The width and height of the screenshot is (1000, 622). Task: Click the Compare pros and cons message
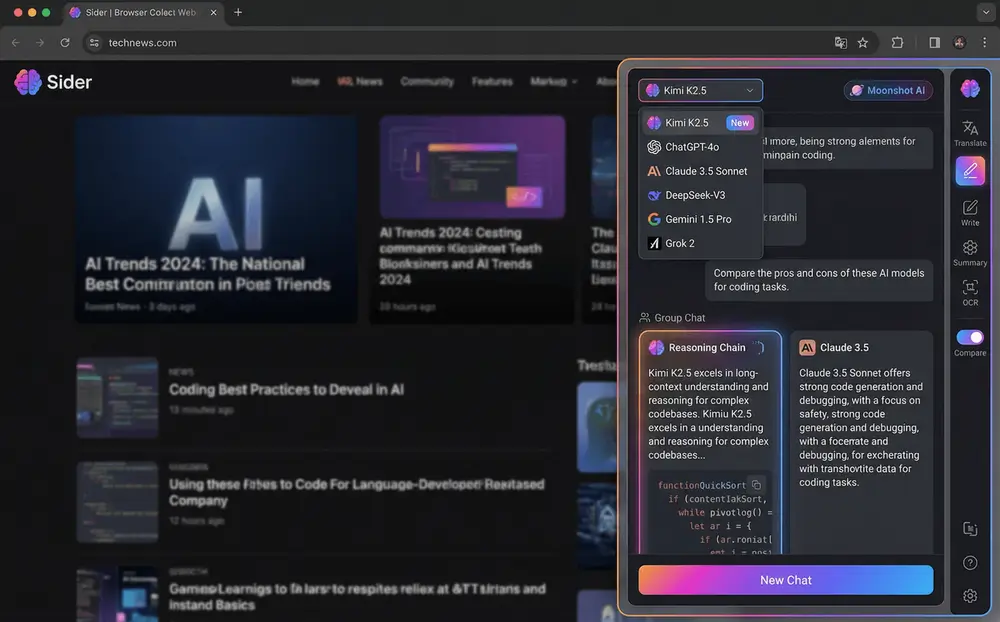click(x=819, y=280)
